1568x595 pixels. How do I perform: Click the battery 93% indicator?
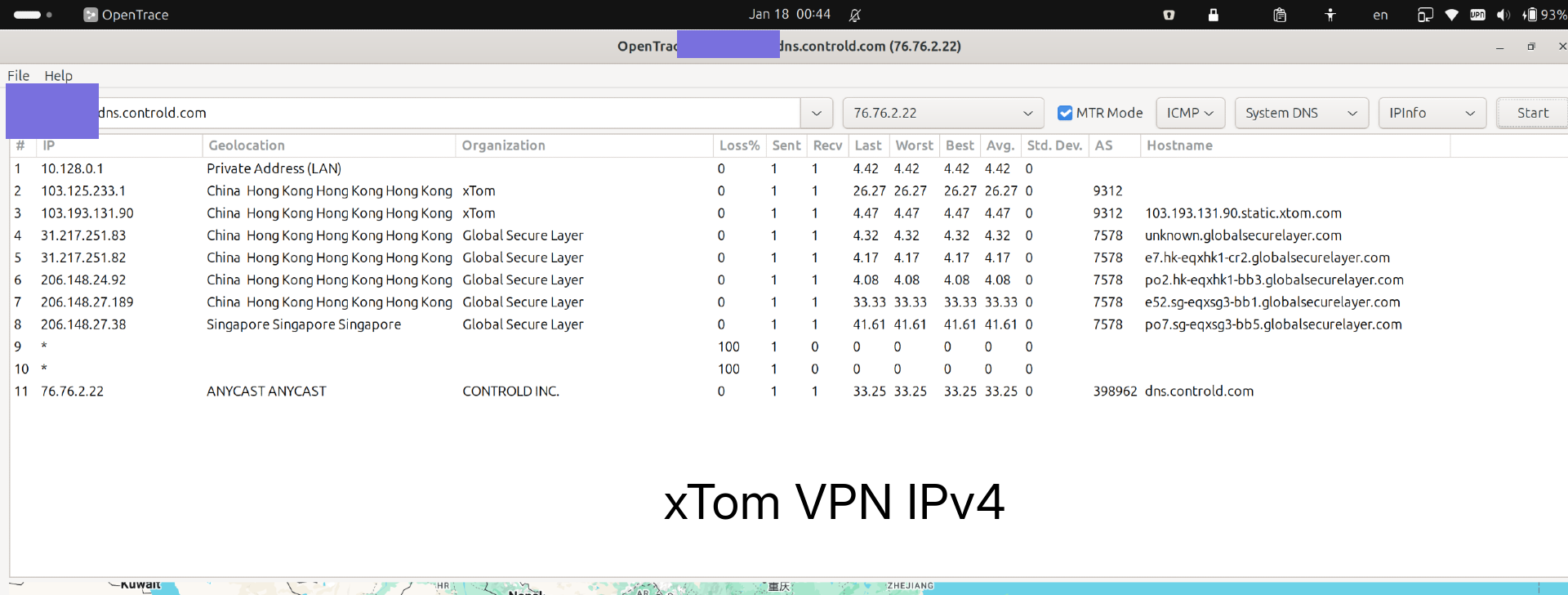(x=1544, y=15)
